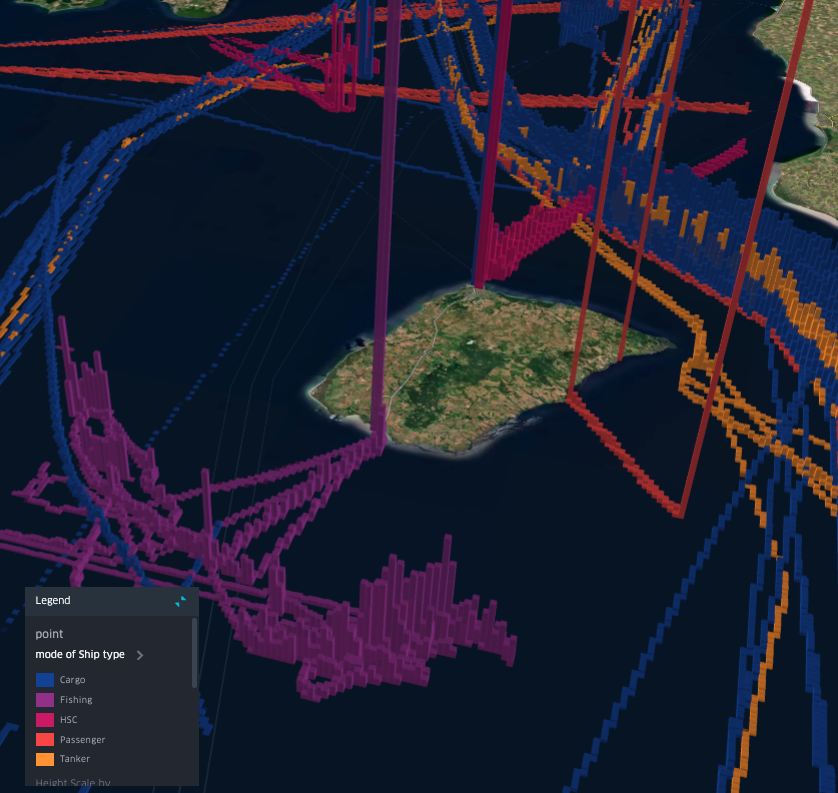The width and height of the screenshot is (838, 793).
Task: Expand the chevron beside mode of Ship type
Action: click(140, 655)
